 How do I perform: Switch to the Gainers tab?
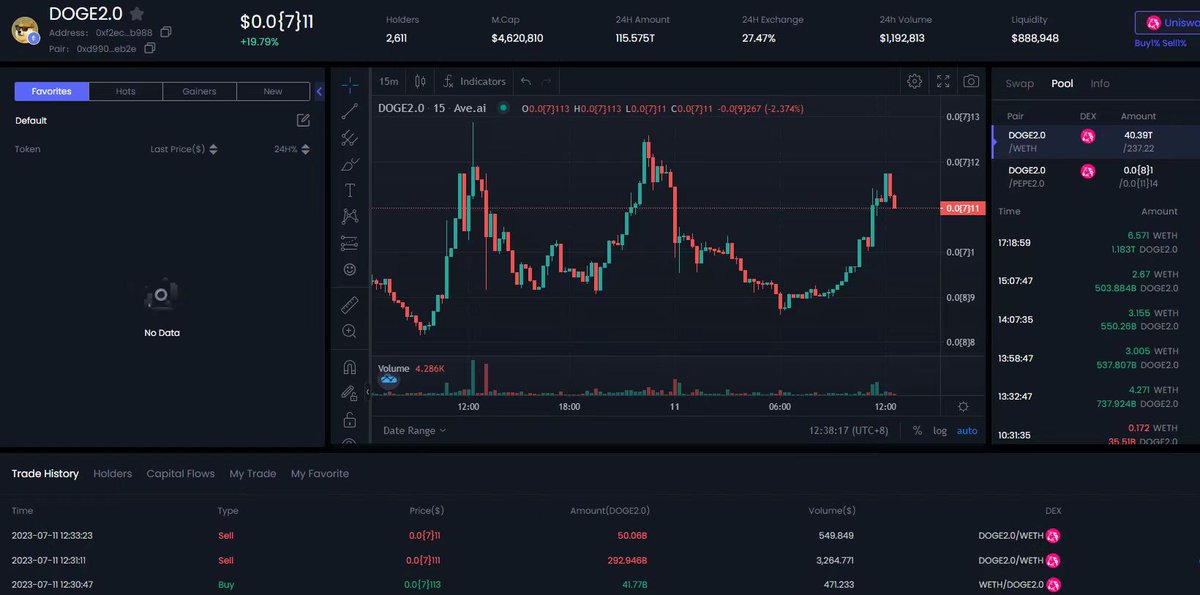click(x=200, y=91)
